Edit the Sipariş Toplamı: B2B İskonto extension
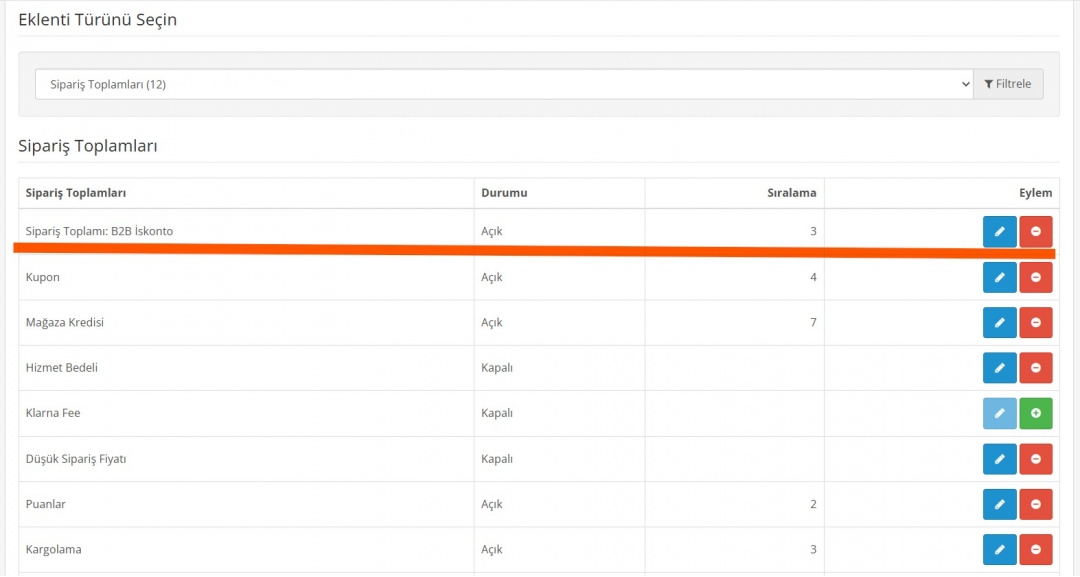Image resolution: width=1080 pixels, height=577 pixels. (999, 231)
